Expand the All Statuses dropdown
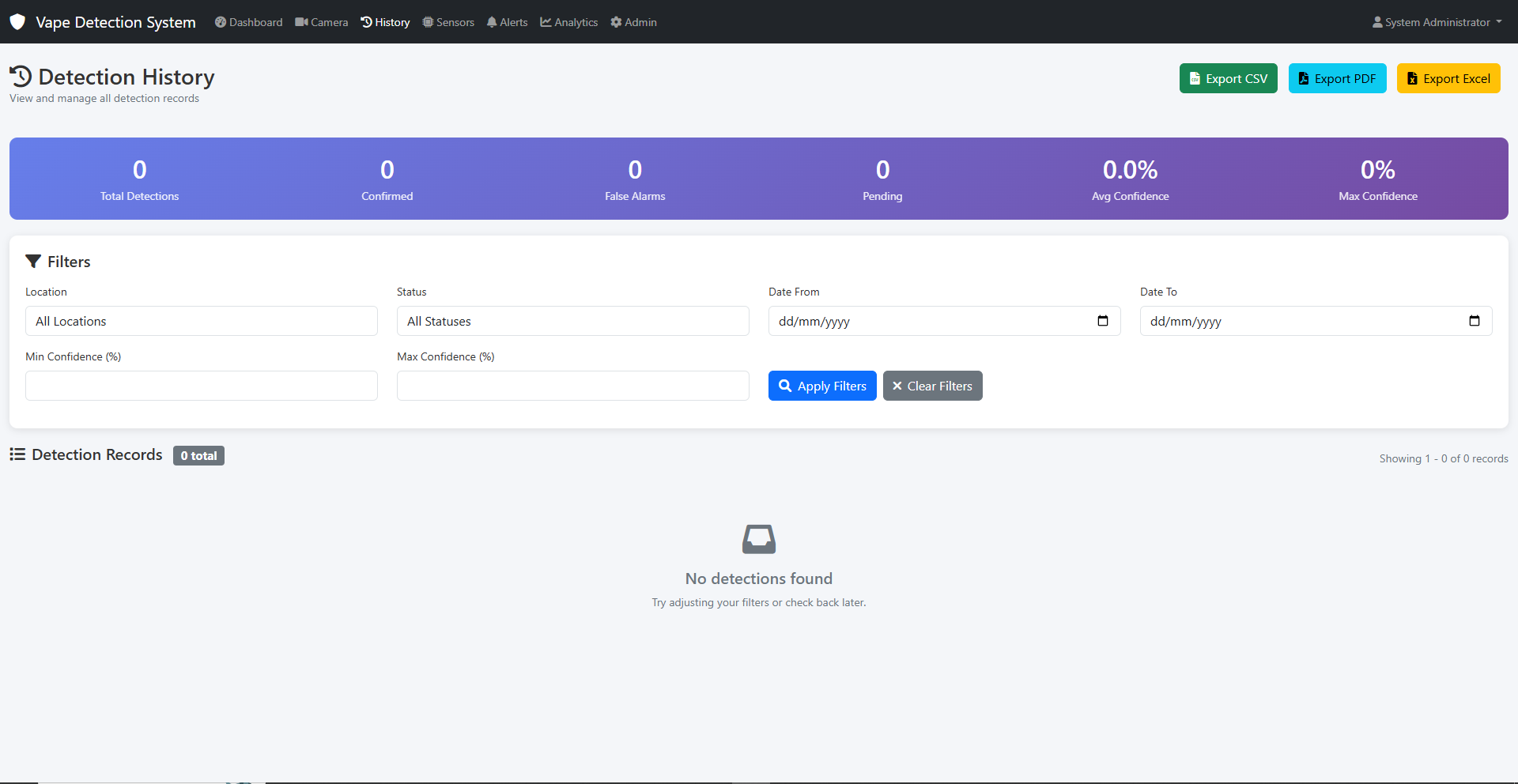The image size is (1518, 784). tap(572, 321)
